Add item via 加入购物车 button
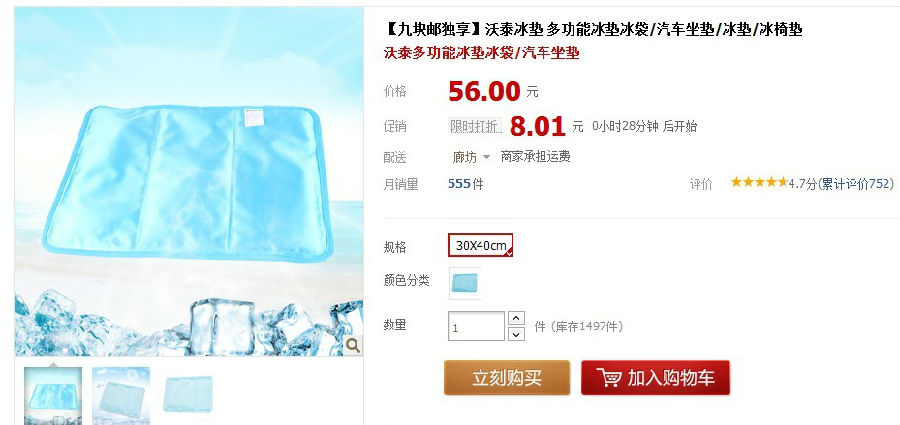The width and height of the screenshot is (900, 425). coord(655,378)
